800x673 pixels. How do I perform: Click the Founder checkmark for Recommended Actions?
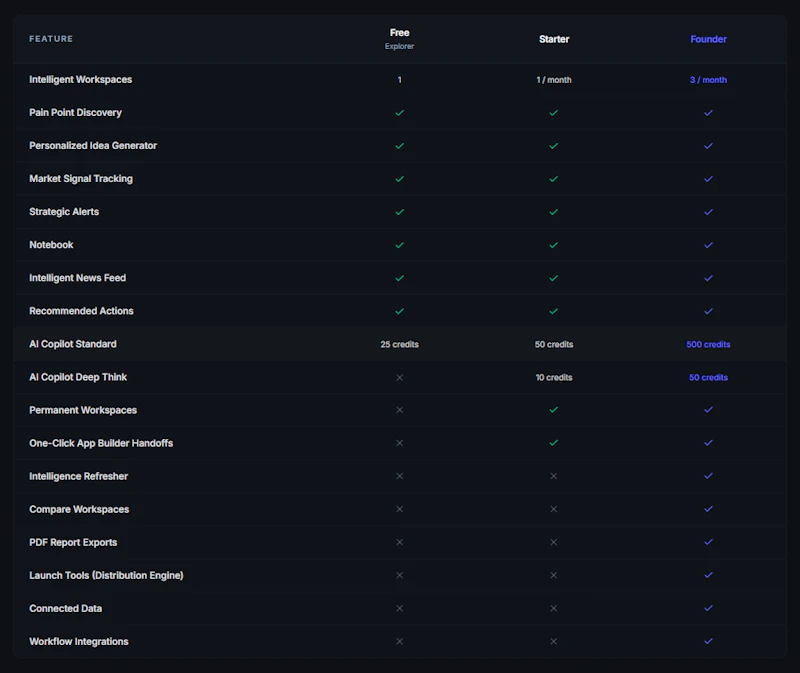coord(708,311)
